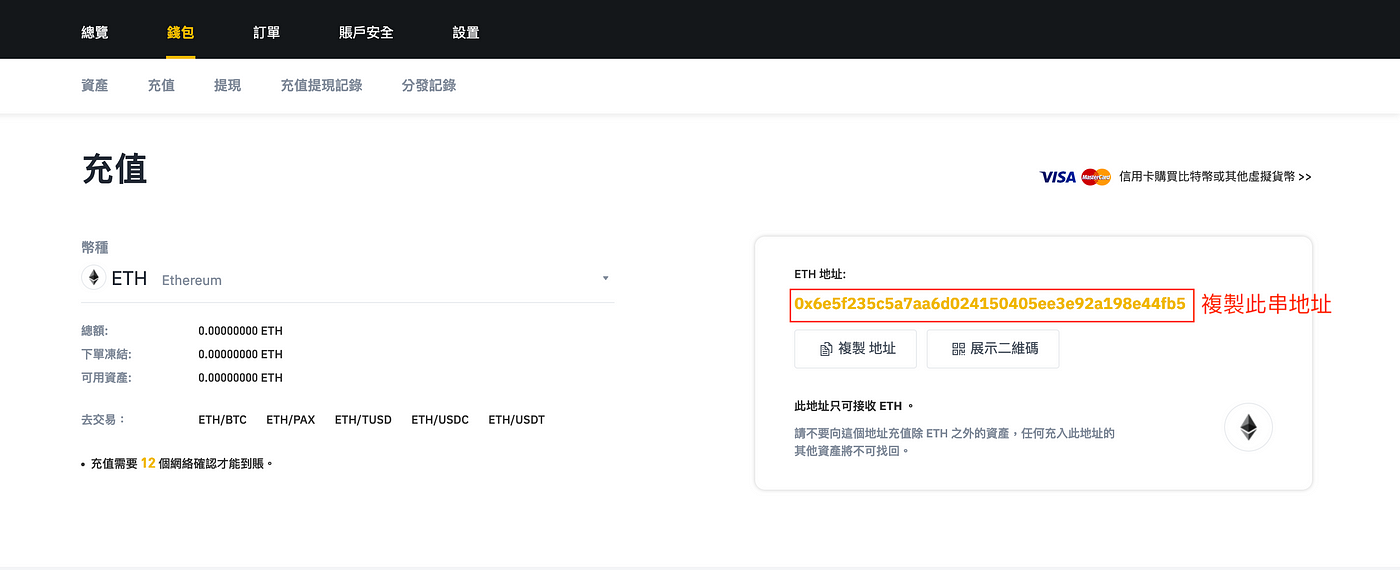Screen dimensions: 1400x570
Task: Click the dropdown arrow in coin selector
Action: pyautogui.click(x=606, y=278)
